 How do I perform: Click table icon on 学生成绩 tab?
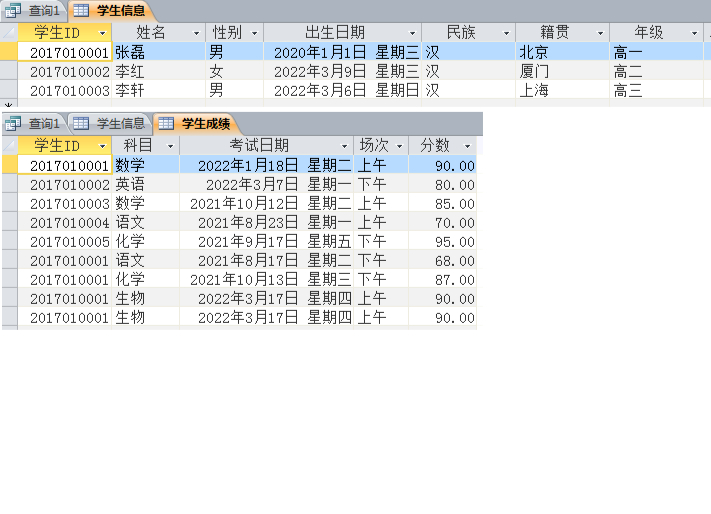coord(166,123)
